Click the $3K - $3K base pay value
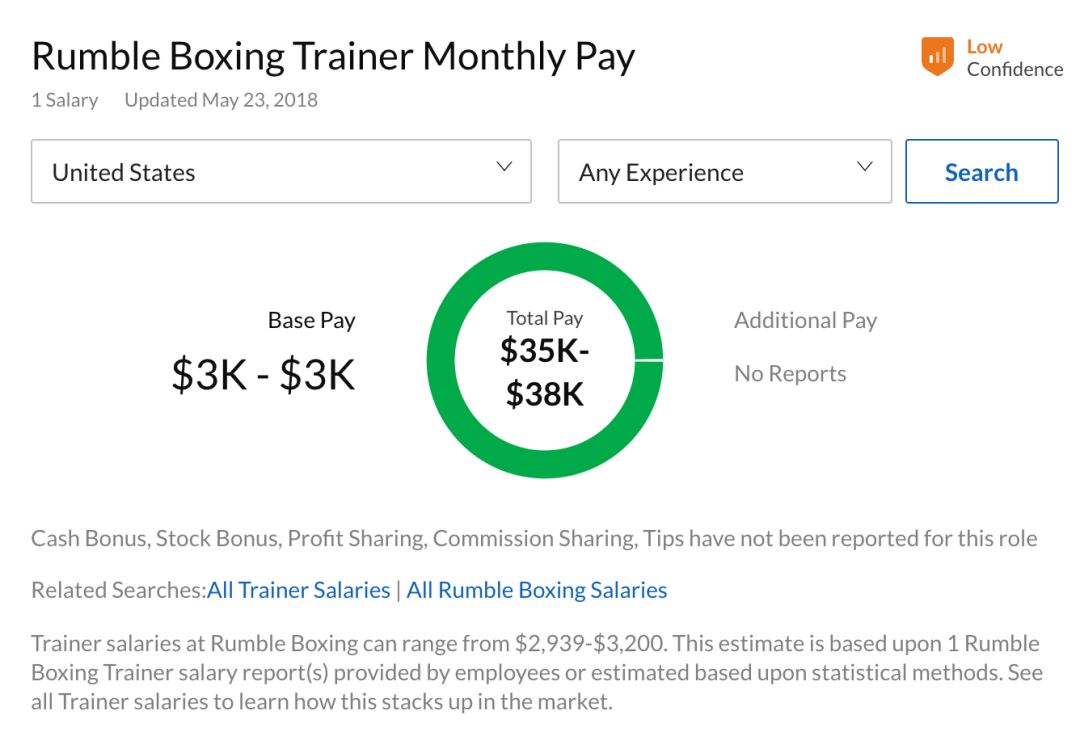This screenshot has height=732, width=1080. pyautogui.click(x=263, y=375)
